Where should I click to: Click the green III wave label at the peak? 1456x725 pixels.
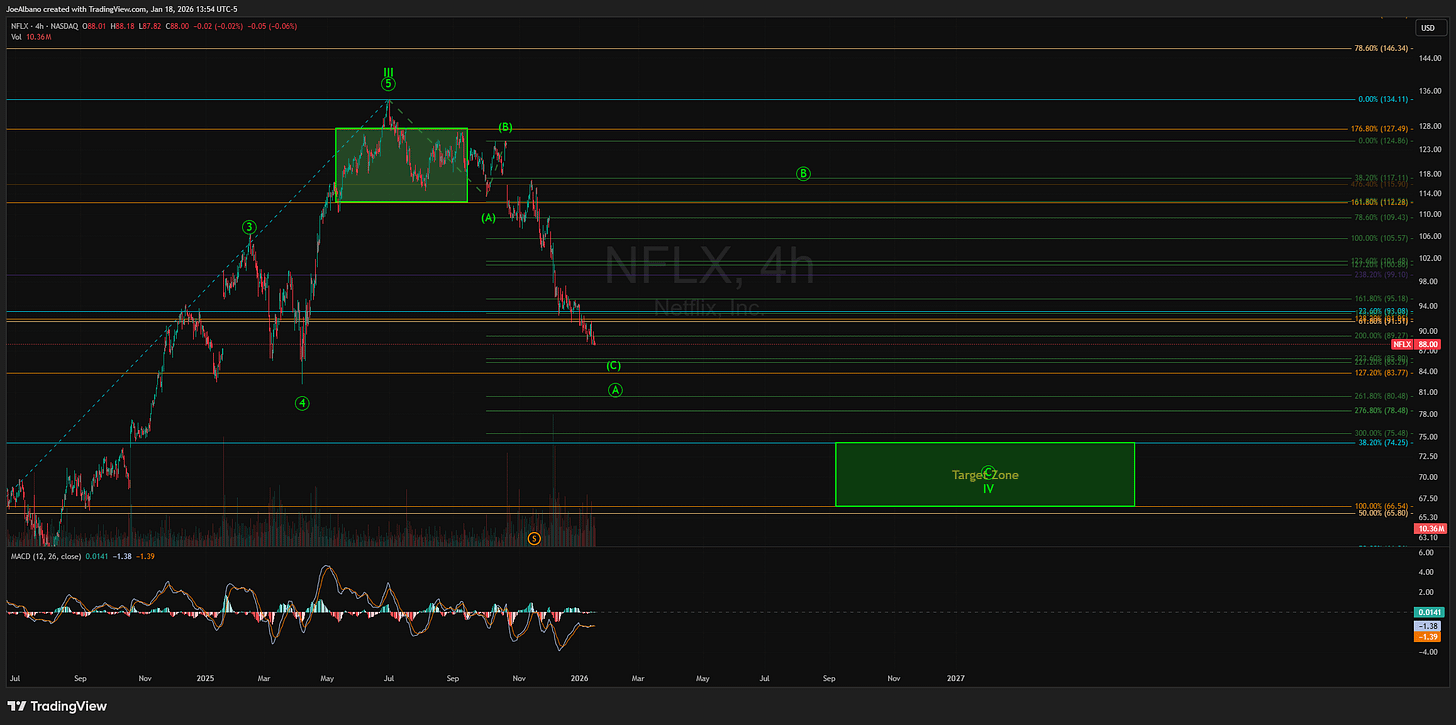(x=388, y=72)
